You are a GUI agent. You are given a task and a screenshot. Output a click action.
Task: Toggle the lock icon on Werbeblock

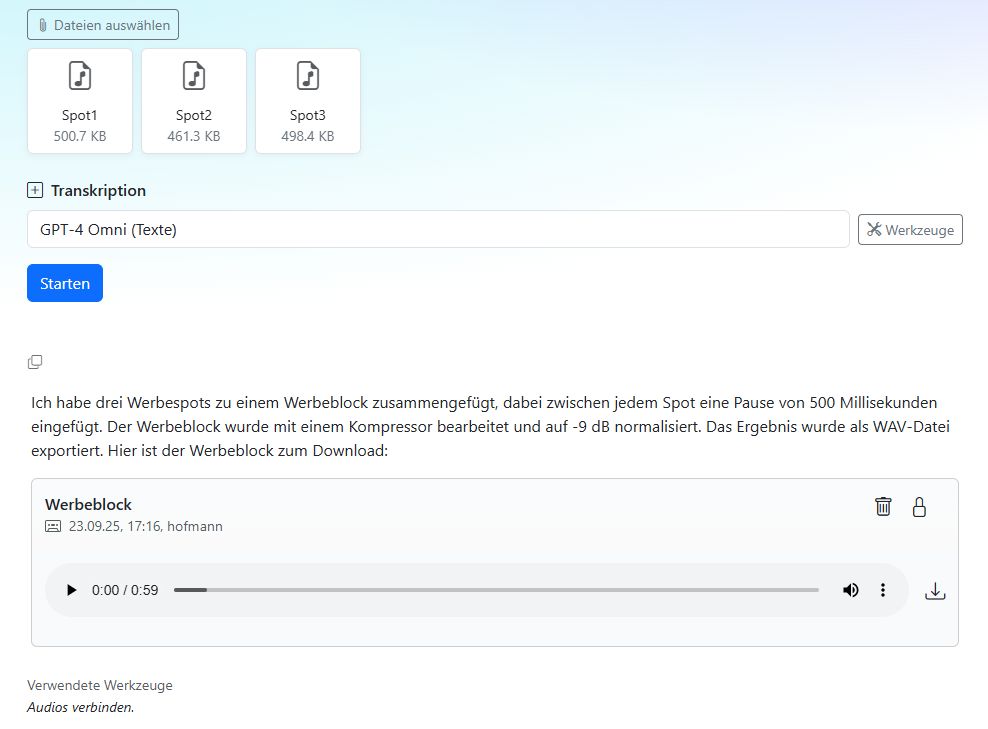pyautogui.click(x=919, y=506)
